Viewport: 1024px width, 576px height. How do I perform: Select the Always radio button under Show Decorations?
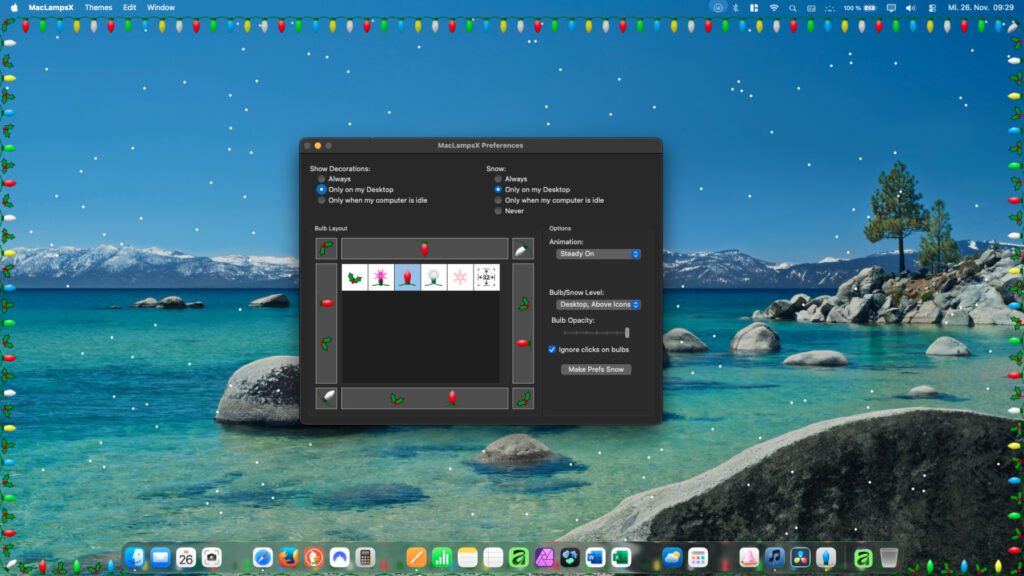[x=320, y=179]
